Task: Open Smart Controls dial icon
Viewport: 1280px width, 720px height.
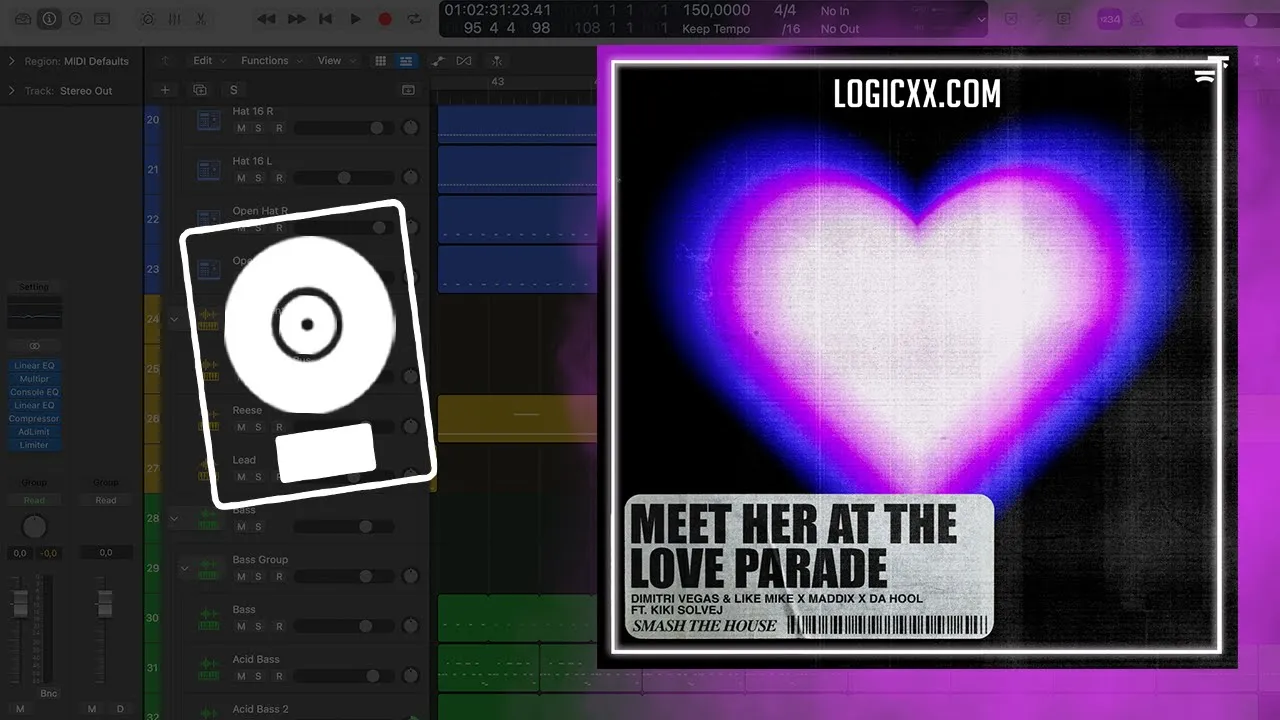Action: [148, 19]
